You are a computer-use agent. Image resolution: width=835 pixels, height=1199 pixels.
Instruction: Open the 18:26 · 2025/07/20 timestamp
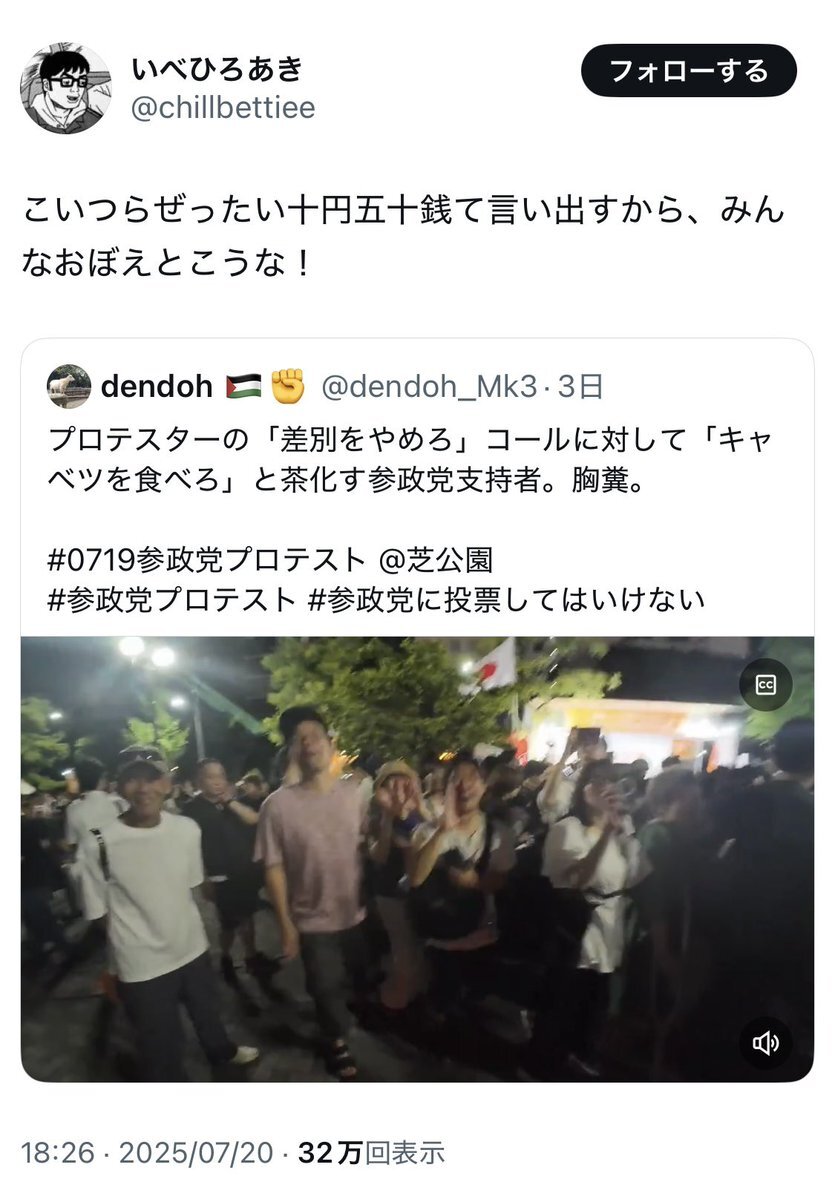(147, 1152)
